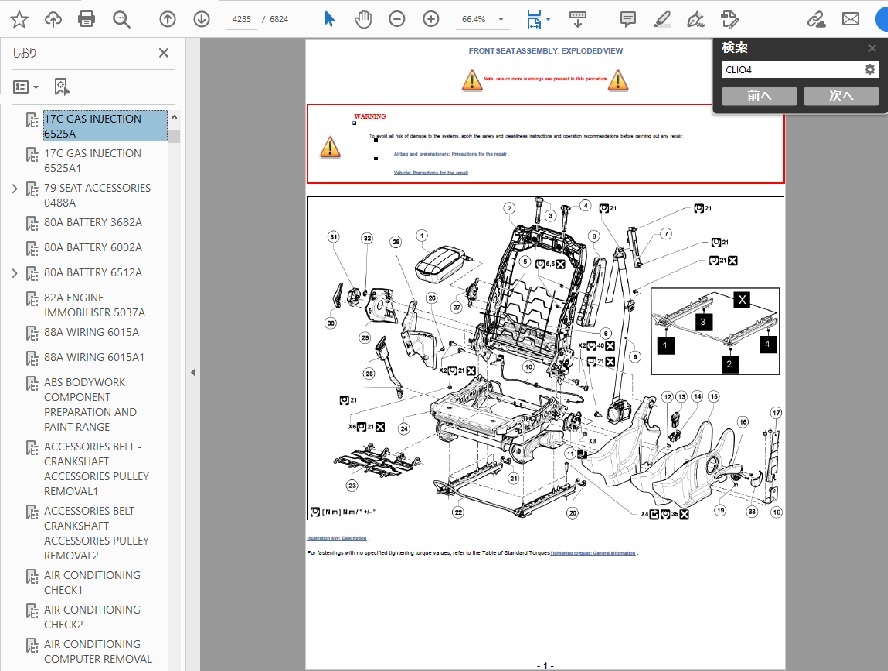
Task: Click the 前へ previous result button
Action: point(759,96)
